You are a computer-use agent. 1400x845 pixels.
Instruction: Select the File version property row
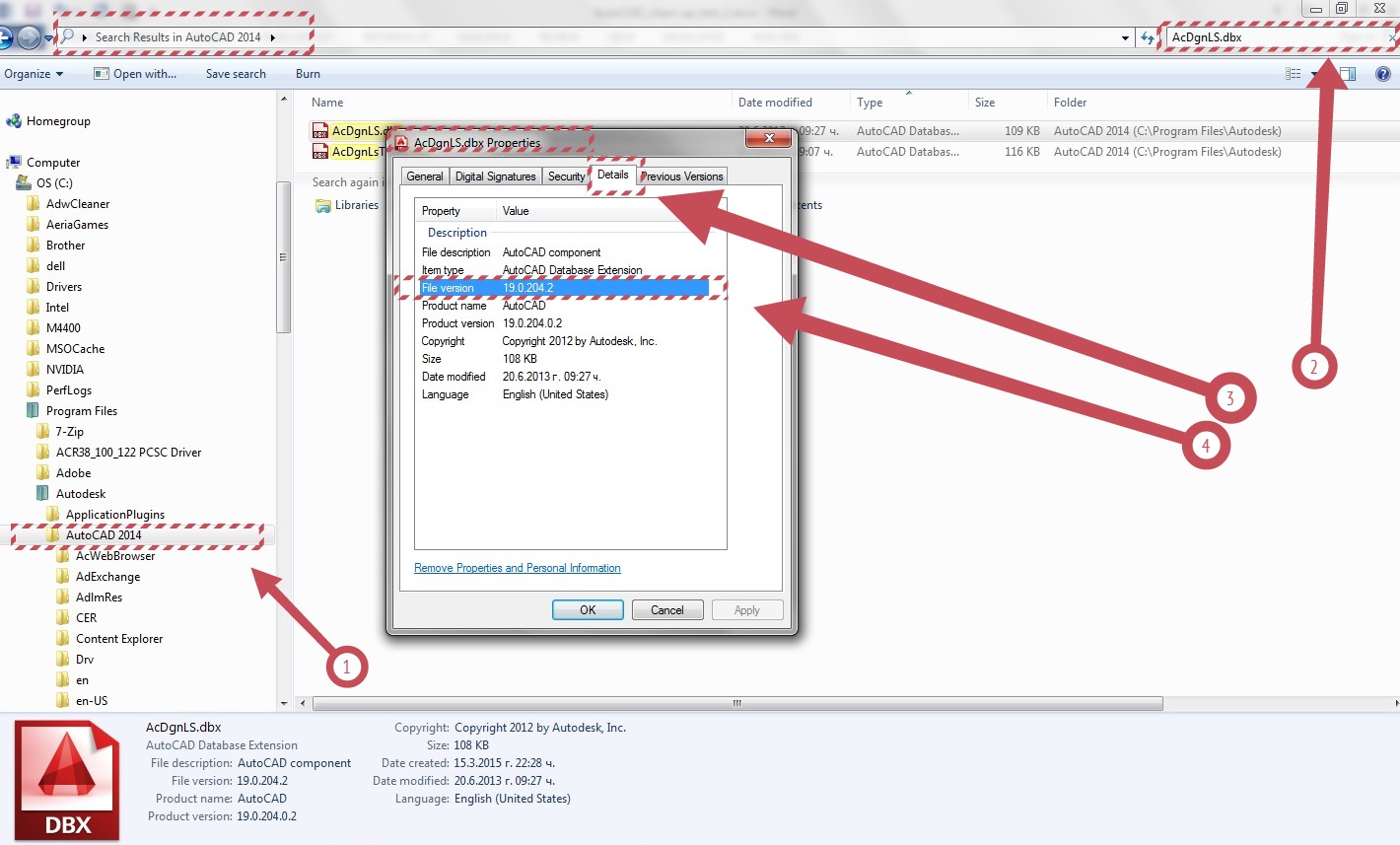564,288
